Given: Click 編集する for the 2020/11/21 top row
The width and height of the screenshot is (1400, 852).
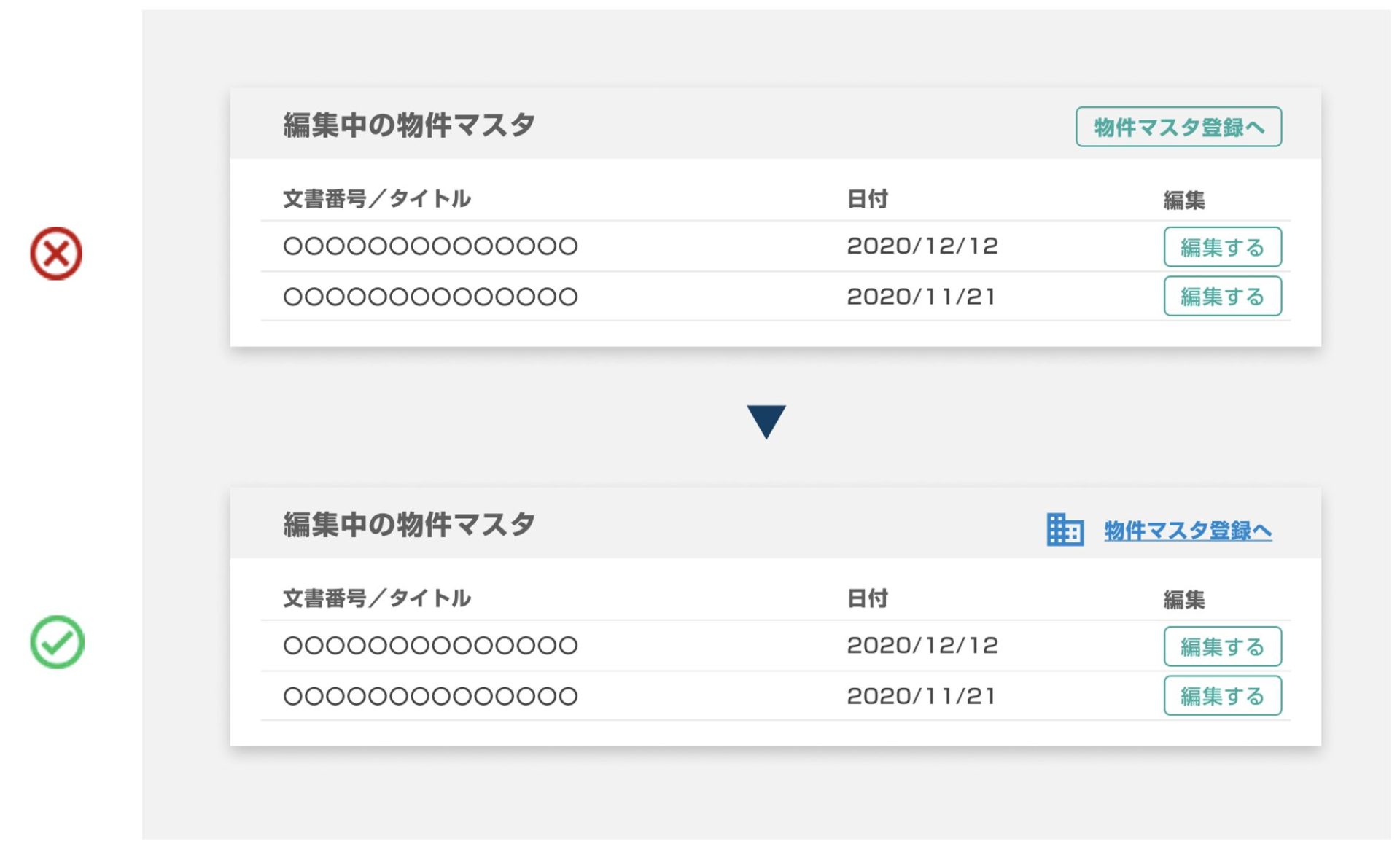Looking at the screenshot, I should coord(1222,296).
